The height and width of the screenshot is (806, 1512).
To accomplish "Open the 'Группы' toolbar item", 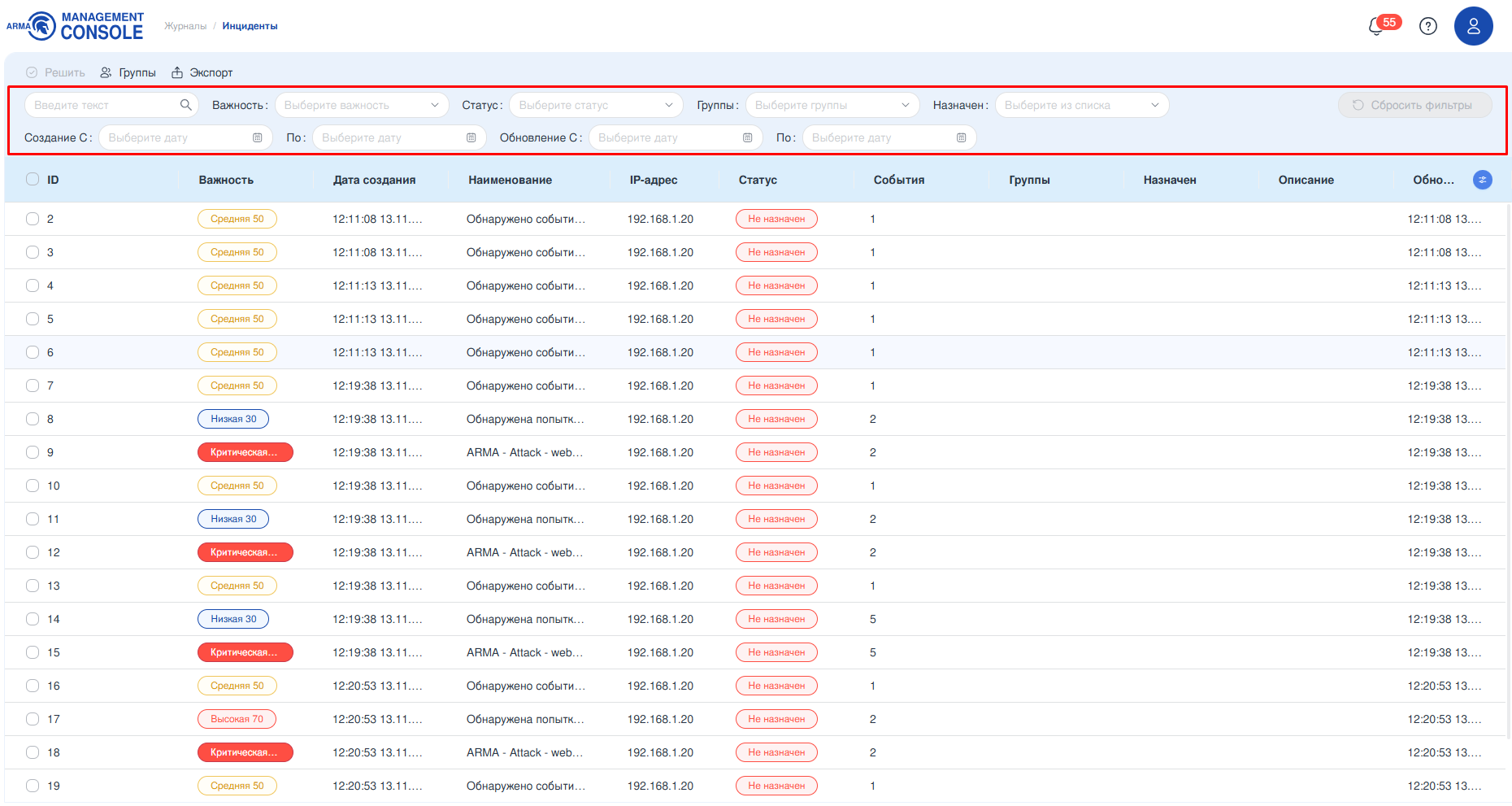I will pyautogui.click(x=128, y=72).
